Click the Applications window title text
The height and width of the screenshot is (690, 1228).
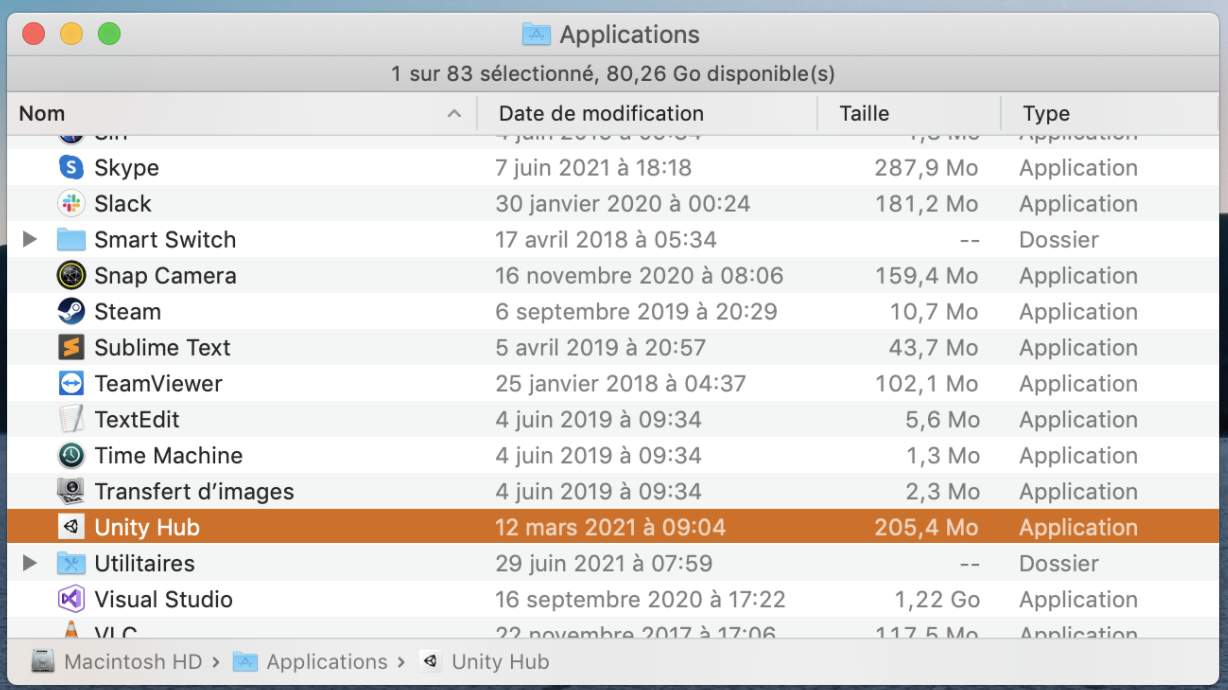[629, 35]
